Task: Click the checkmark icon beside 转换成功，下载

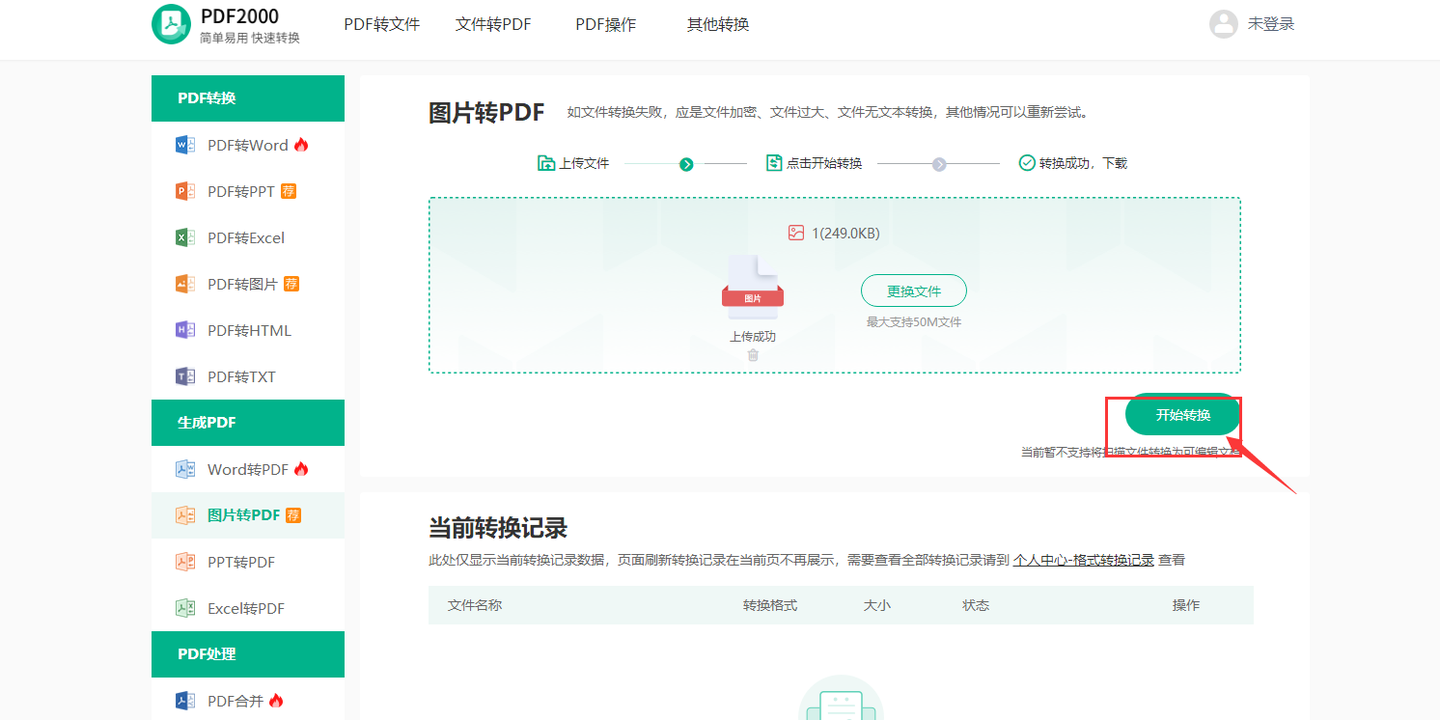Action: pyautogui.click(x=1026, y=163)
